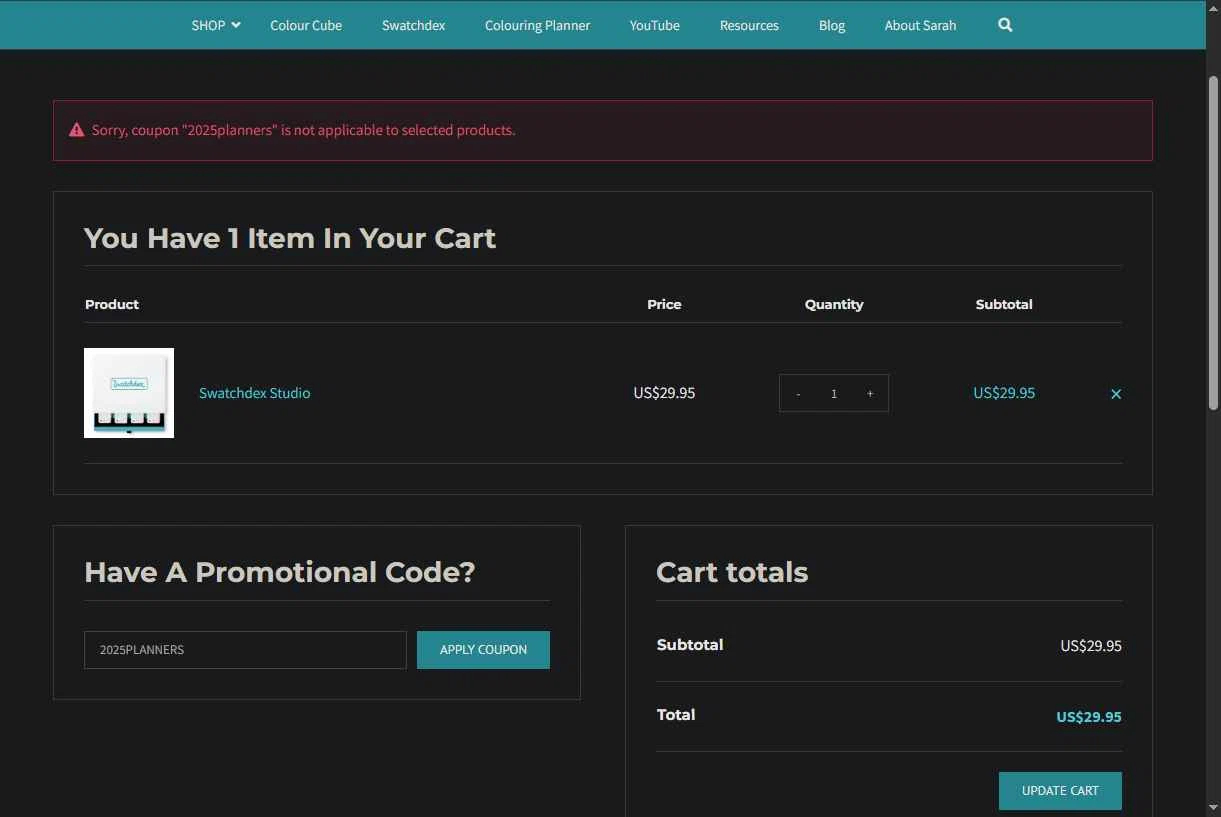Click the Have A Promotional Code heading
Image resolution: width=1221 pixels, height=817 pixels.
pos(280,572)
